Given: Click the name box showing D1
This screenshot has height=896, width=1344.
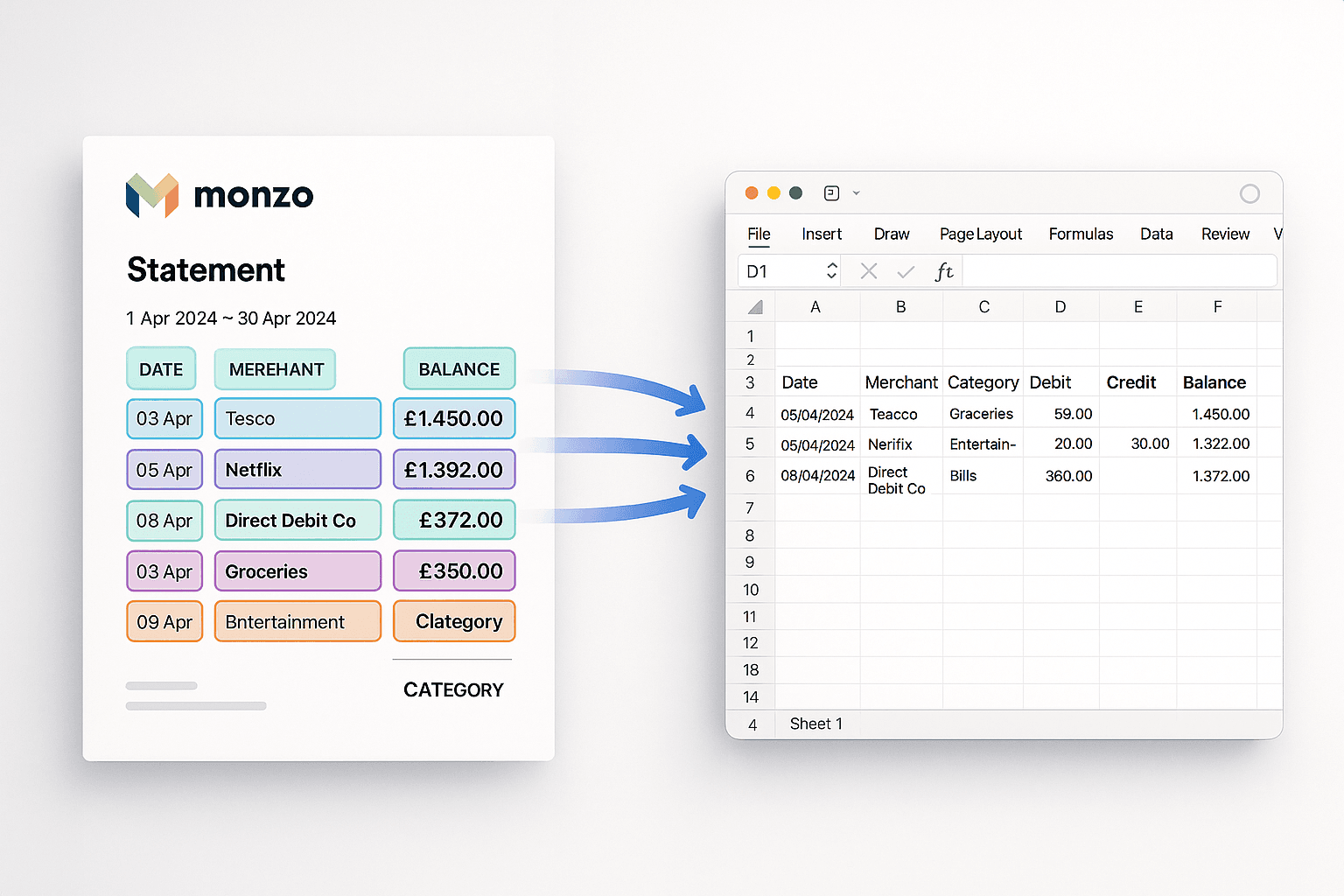Looking at the screenshot, I should (789, 271).
